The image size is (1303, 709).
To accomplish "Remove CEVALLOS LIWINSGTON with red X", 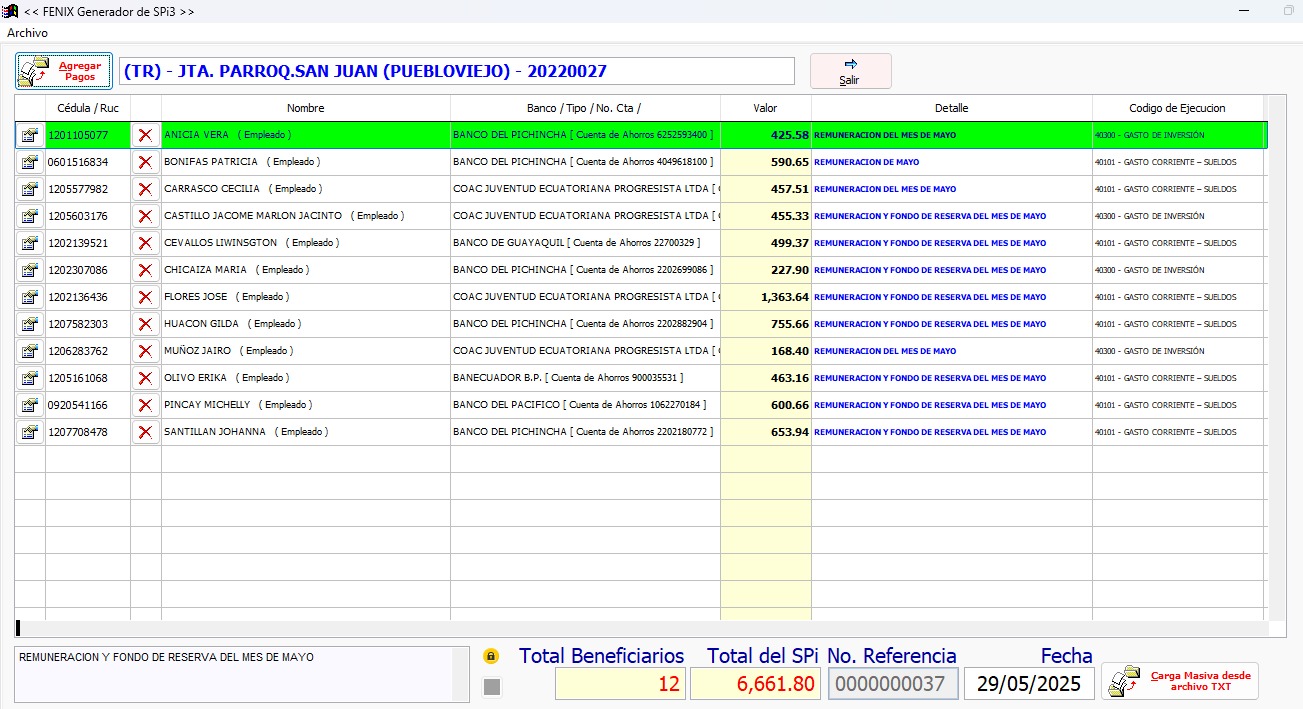I will [x=145, y=243].
